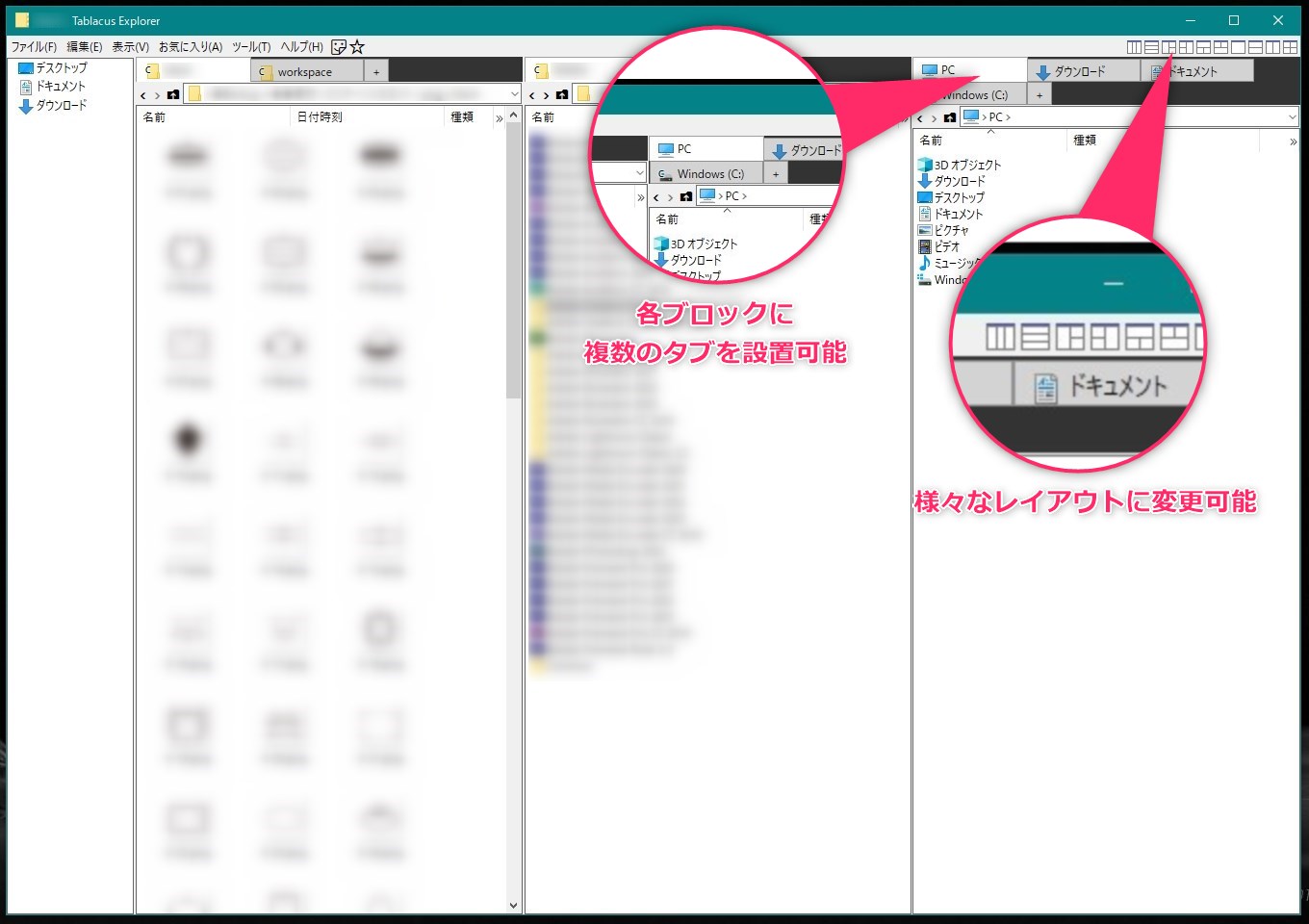Open the 表示(V) menu
This screenshot has width=1309, height=924.
[x=130, y=46]
